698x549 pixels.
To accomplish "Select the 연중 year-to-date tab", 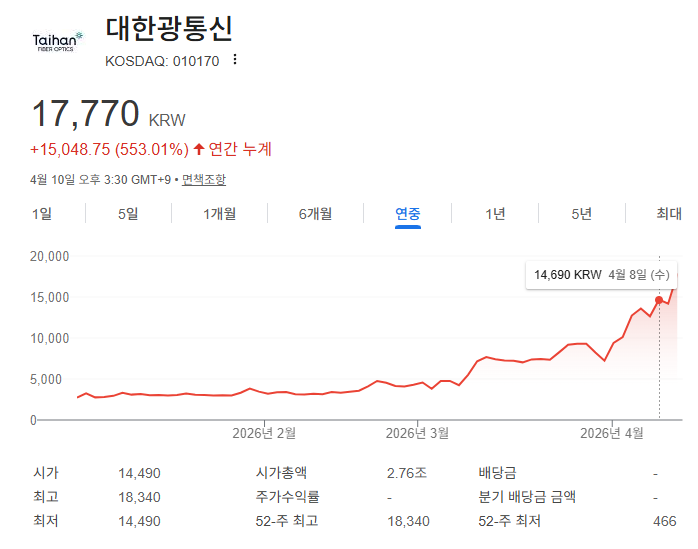I will point(408,214).
